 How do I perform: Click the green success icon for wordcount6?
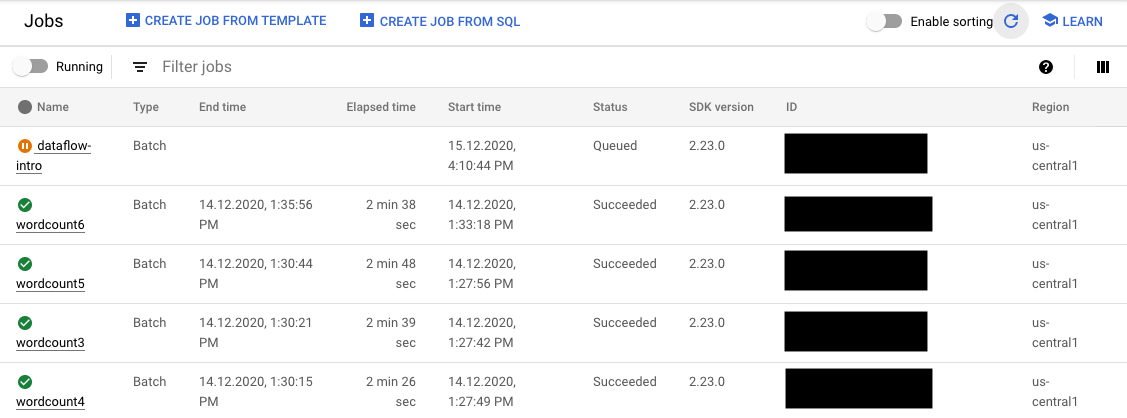click(25, 205)
